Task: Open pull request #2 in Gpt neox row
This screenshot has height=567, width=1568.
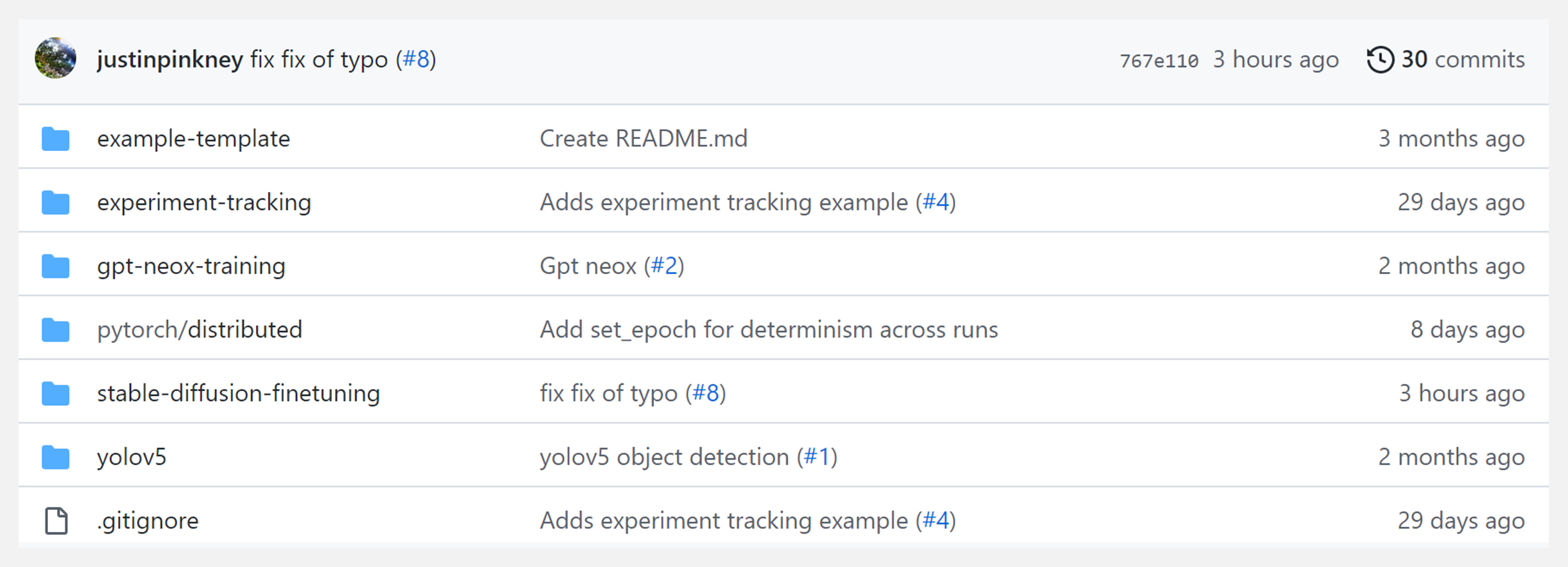Action: point(664,266)
